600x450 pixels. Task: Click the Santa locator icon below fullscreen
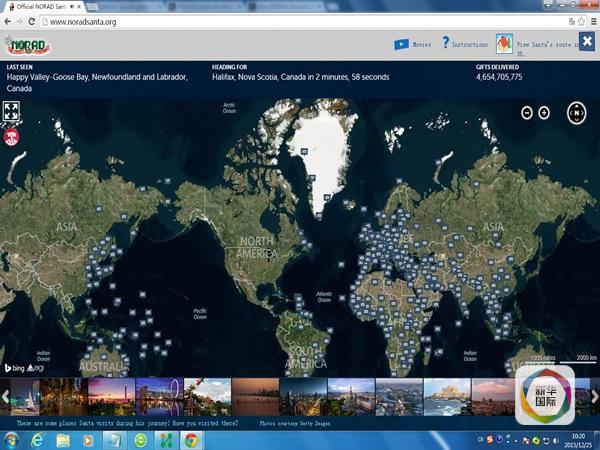(12, 137)
